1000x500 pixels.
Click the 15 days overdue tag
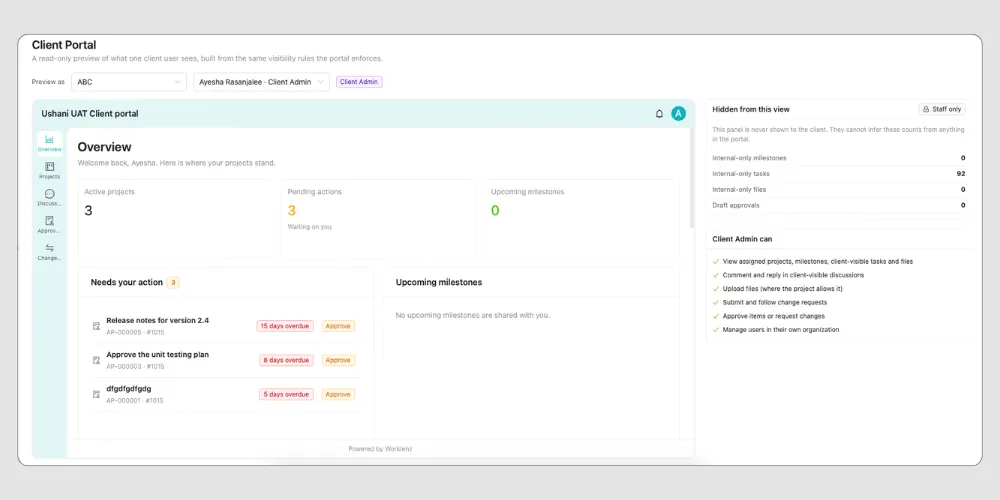[x=285, y=326]
